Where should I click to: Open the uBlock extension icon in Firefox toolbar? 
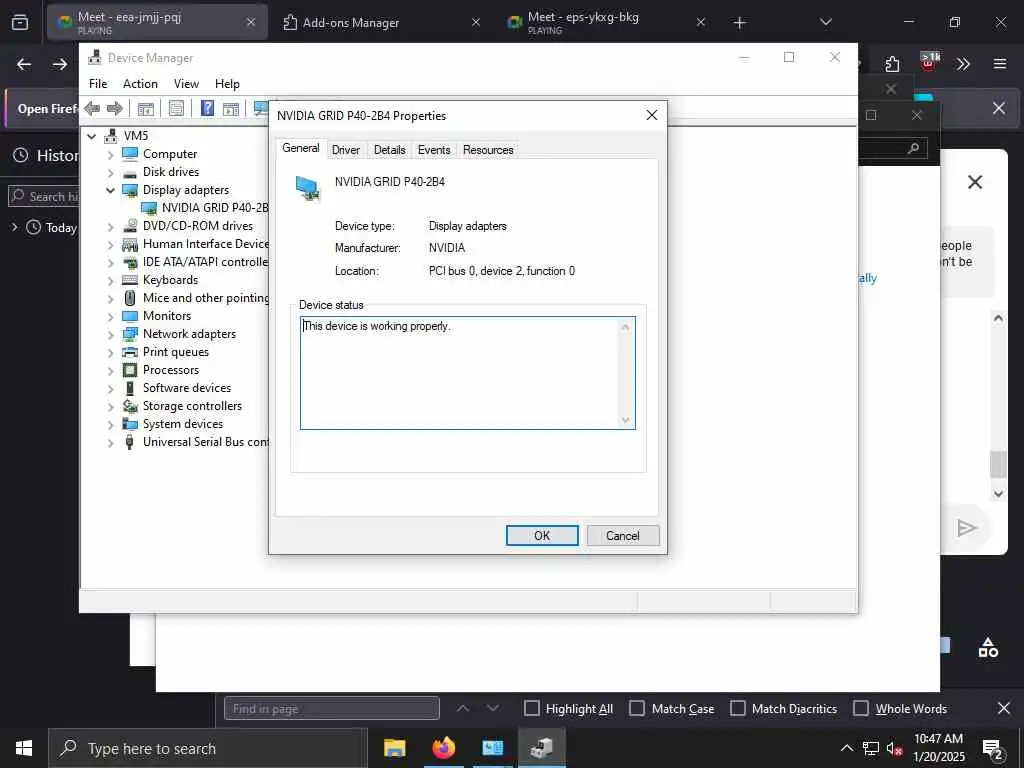(929, 61)
